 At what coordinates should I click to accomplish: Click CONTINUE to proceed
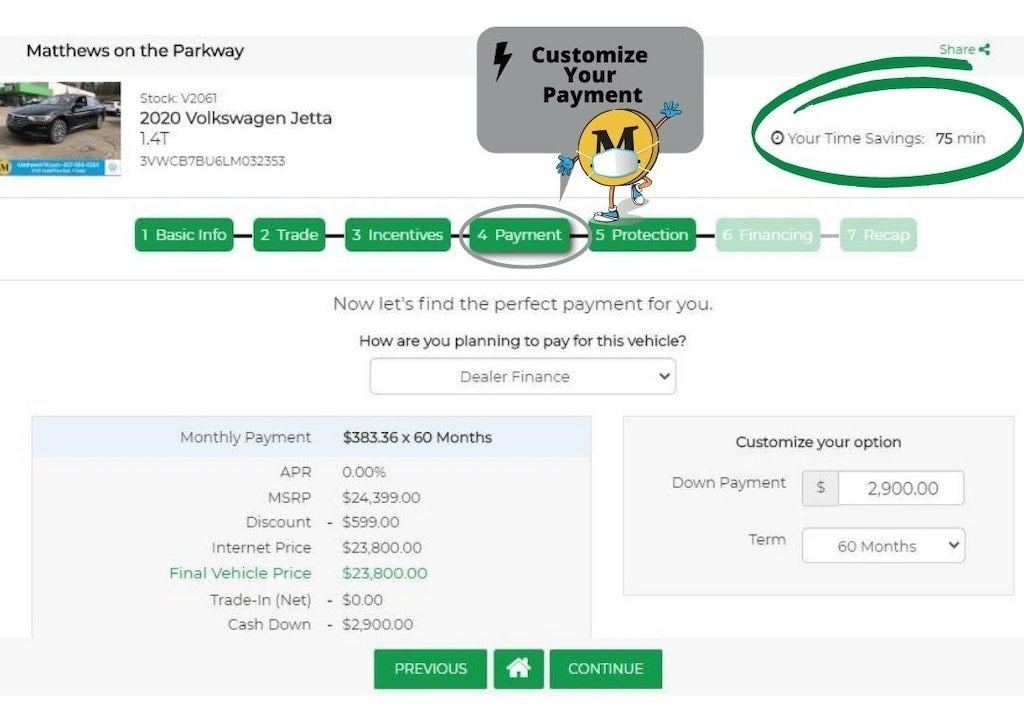(605, 669)
